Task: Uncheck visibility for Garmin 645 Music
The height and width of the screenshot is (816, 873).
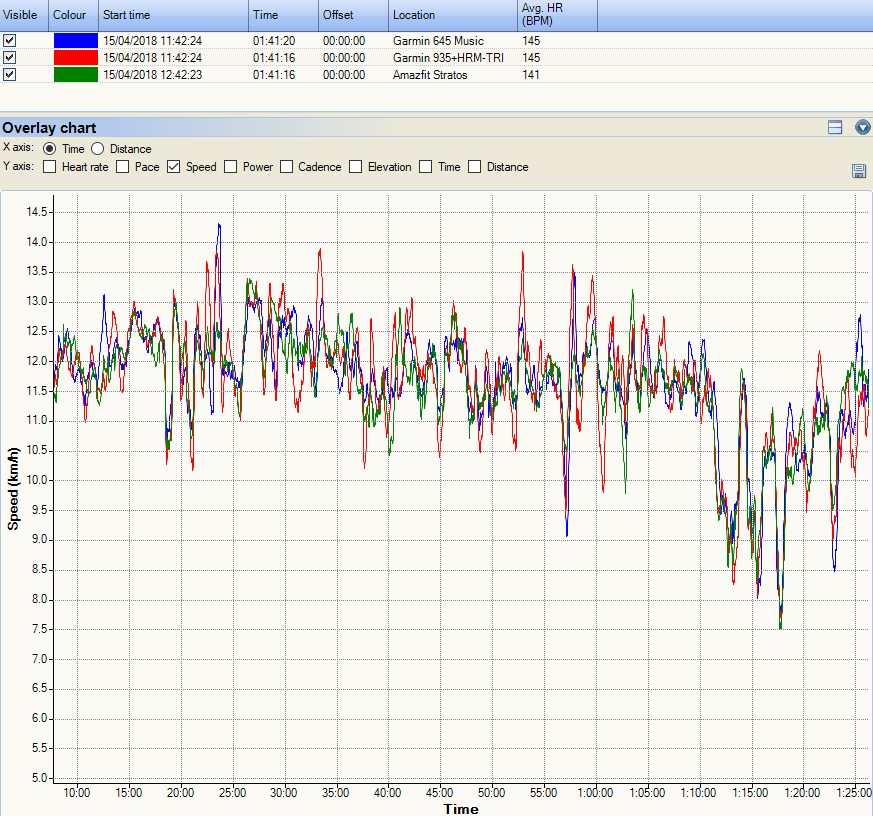Action: 10,41
